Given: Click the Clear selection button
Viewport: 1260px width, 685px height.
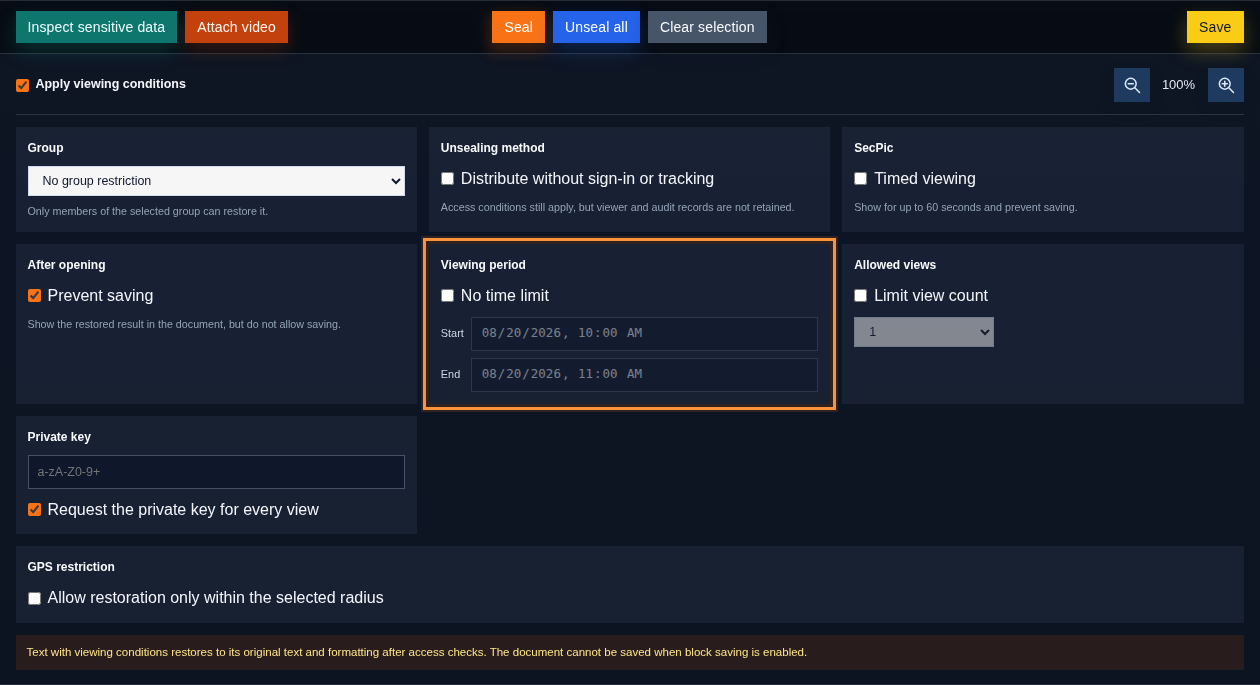Looking at the screenshot, I should point(707,27).
